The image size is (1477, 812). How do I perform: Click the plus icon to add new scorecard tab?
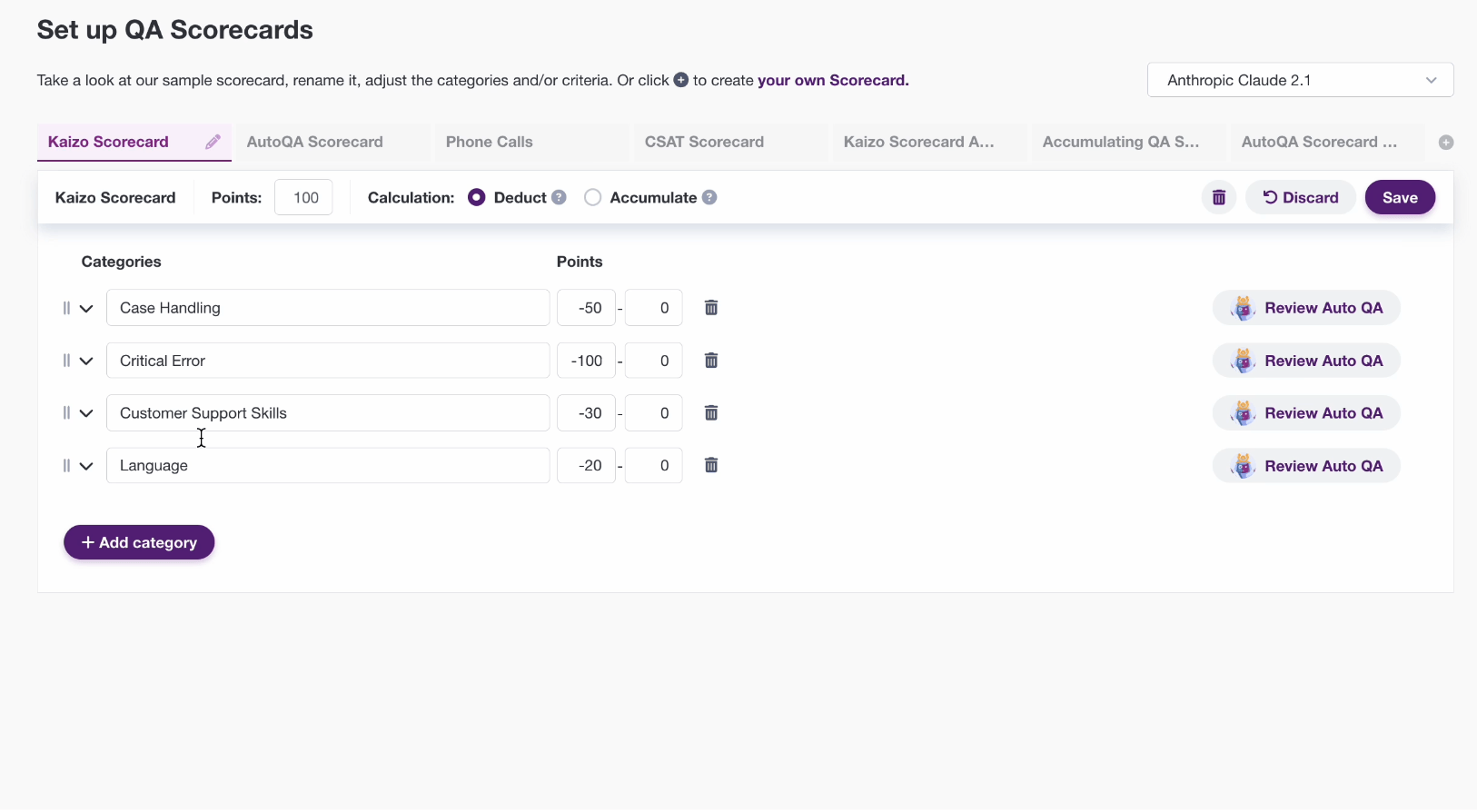[x=1446, y=143]
